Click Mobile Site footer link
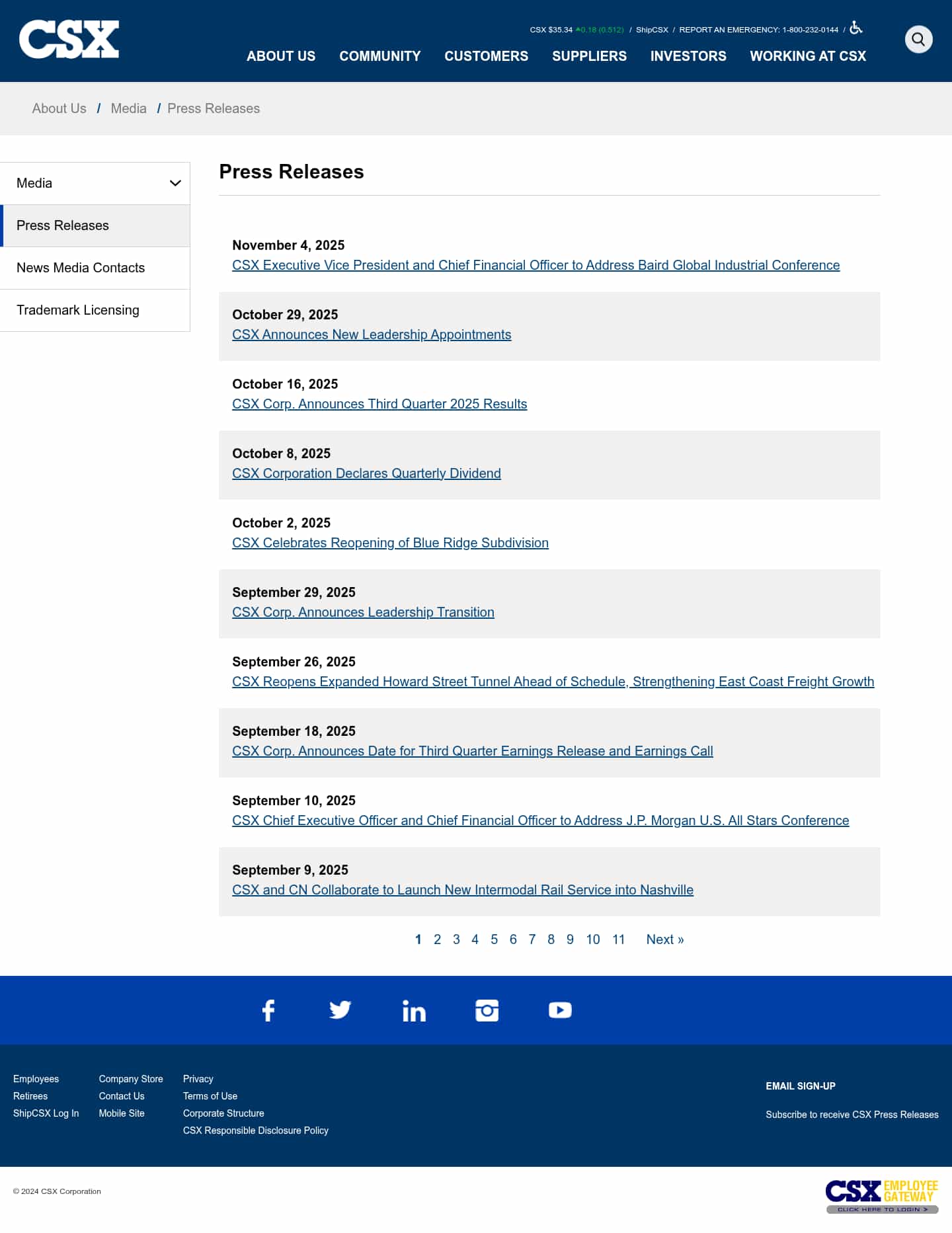The height and width of the screenshot is (1233, 952). pyautogui.click(x=122, y=1113)
